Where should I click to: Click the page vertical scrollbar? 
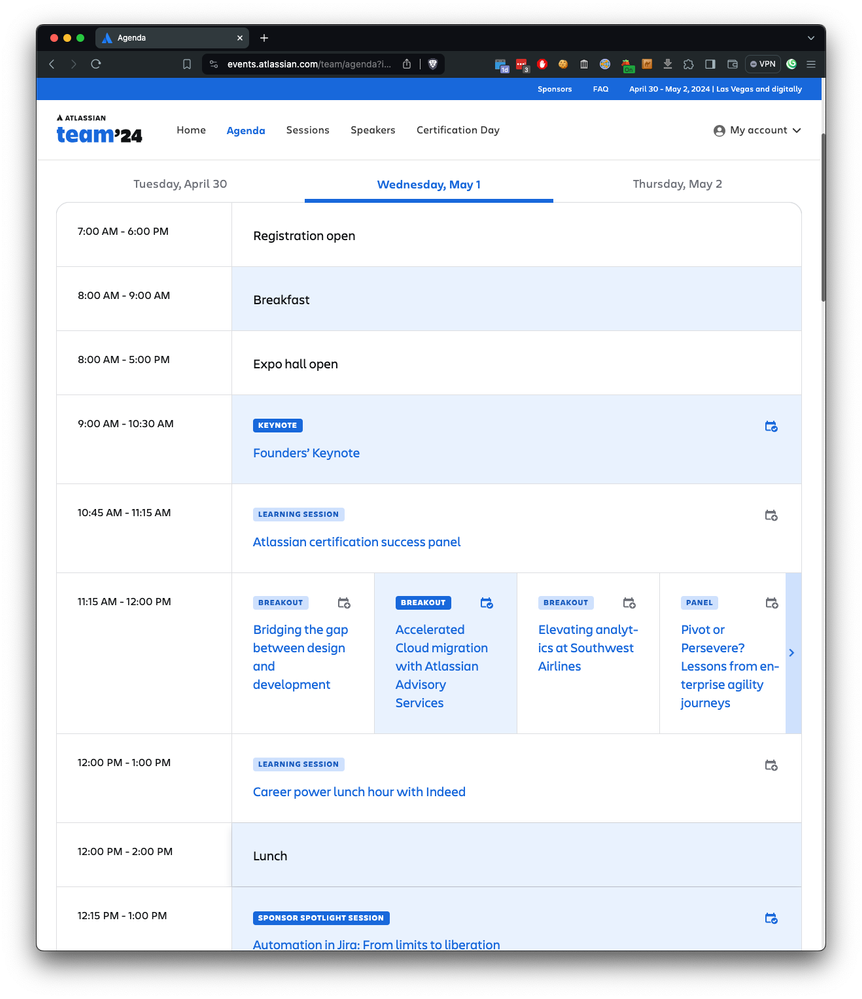823,217
